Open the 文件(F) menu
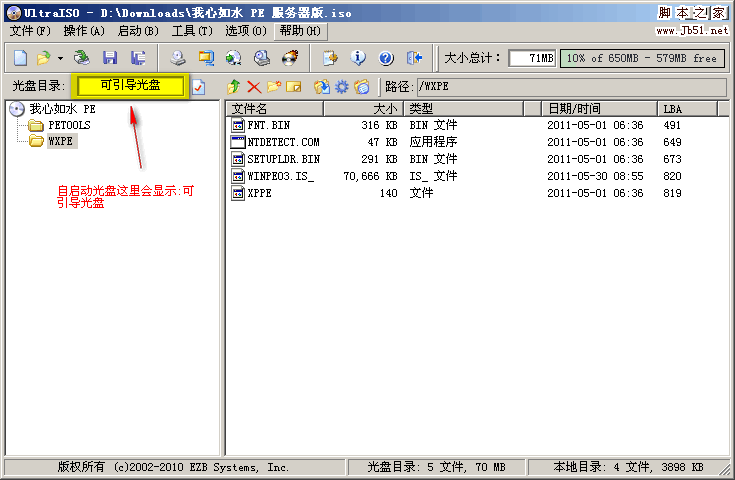Screen dimensions: 735x480 pyautogui.click(x=30, y=31)
